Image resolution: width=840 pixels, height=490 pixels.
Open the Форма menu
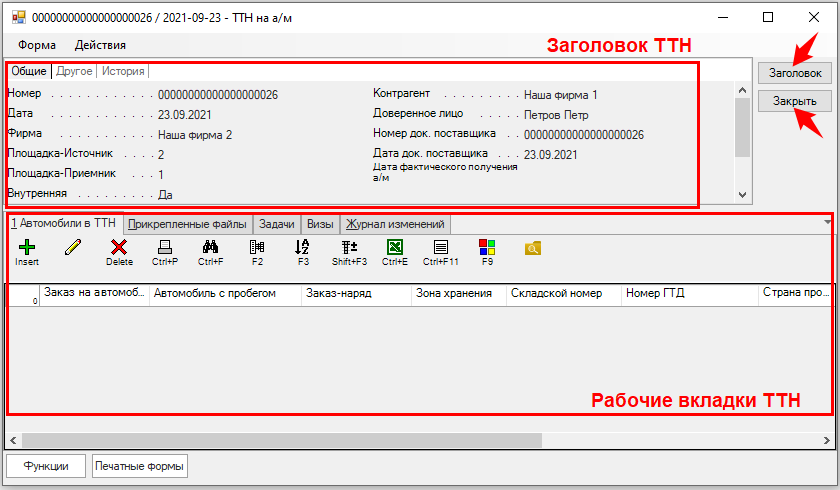tap(37, 45)
